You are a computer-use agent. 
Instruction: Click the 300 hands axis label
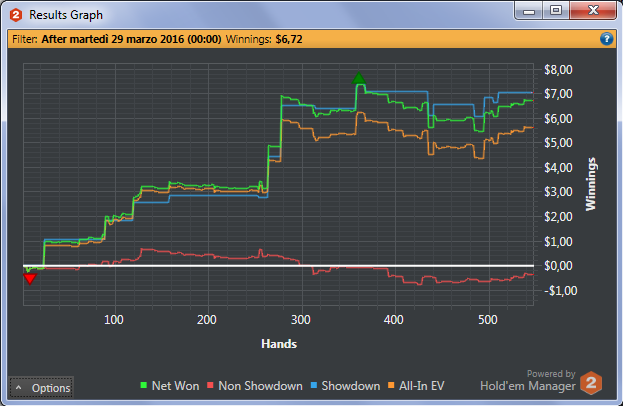click(300, 320)
